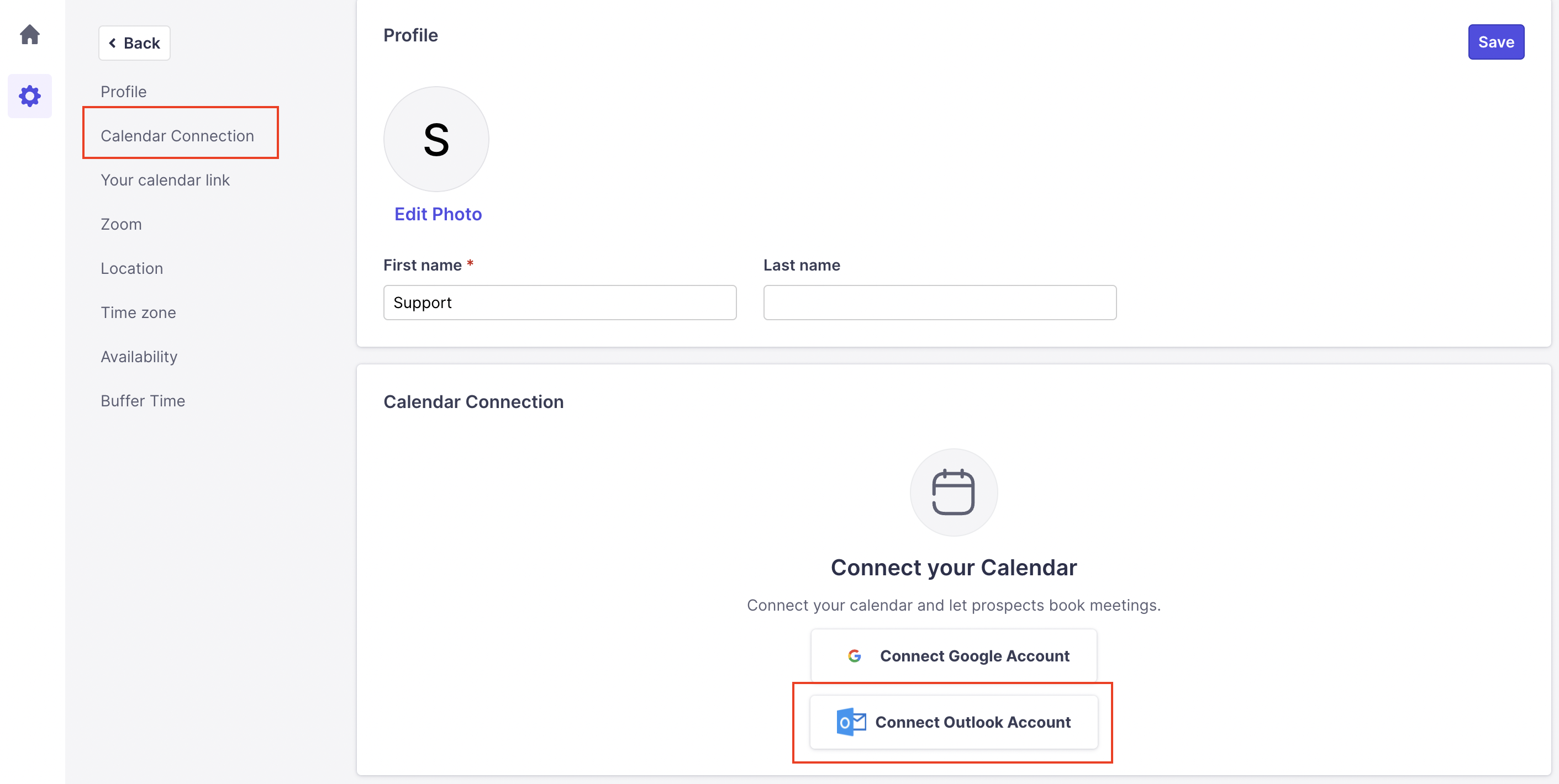
Task: Open Profile settings section
Action: [123, 91]
